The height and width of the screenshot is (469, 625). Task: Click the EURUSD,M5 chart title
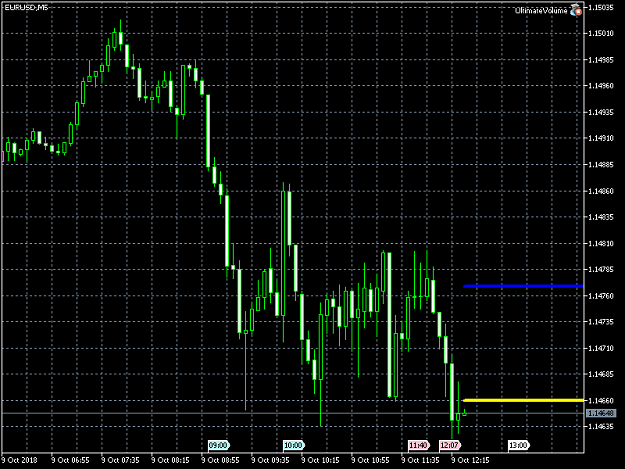(26, 7)
